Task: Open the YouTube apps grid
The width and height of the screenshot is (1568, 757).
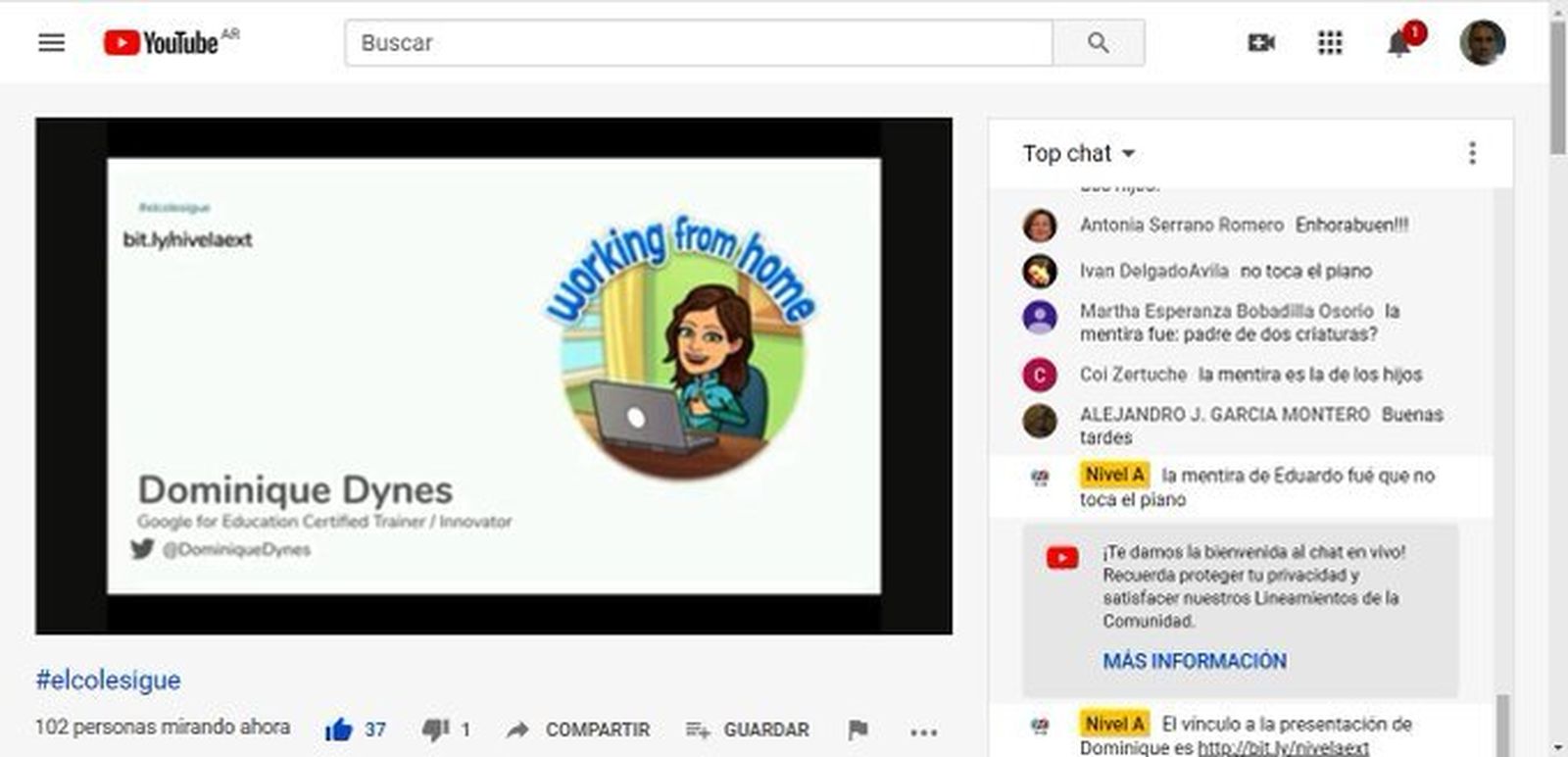Action: [x=1329, y=43]
